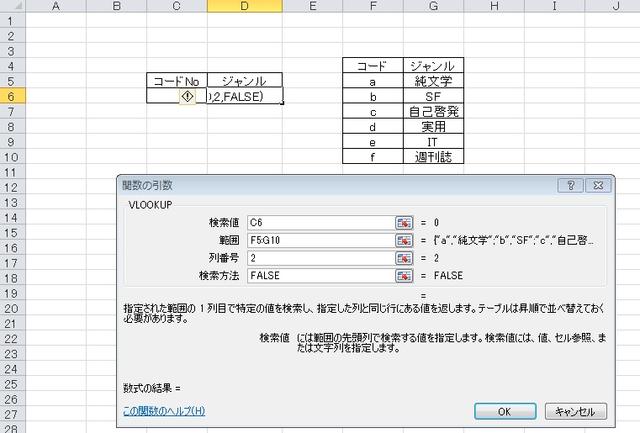Select column G header
This screenshot has height=433, width=640.
coord(433,6)
